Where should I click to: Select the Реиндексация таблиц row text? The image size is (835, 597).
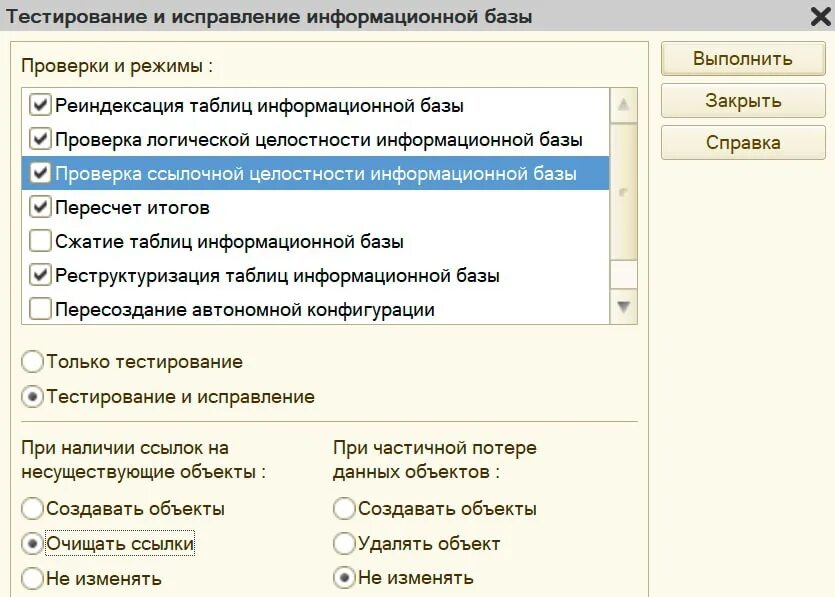pos(259,105)
